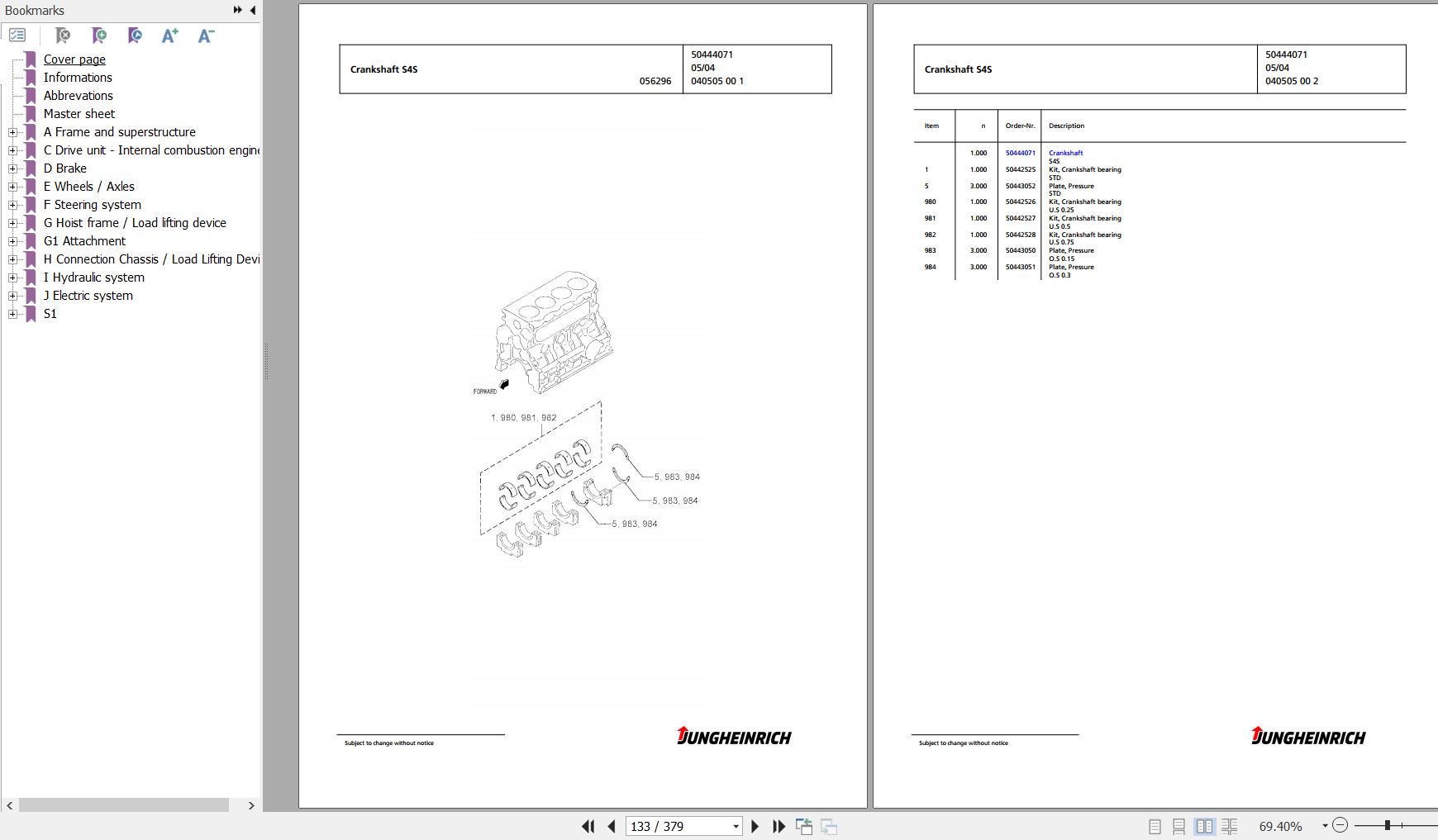The width and height of the screenshot is (1438, 840).
Task: Click the zoom out minus button
Action: click(x=1340, y=825)
